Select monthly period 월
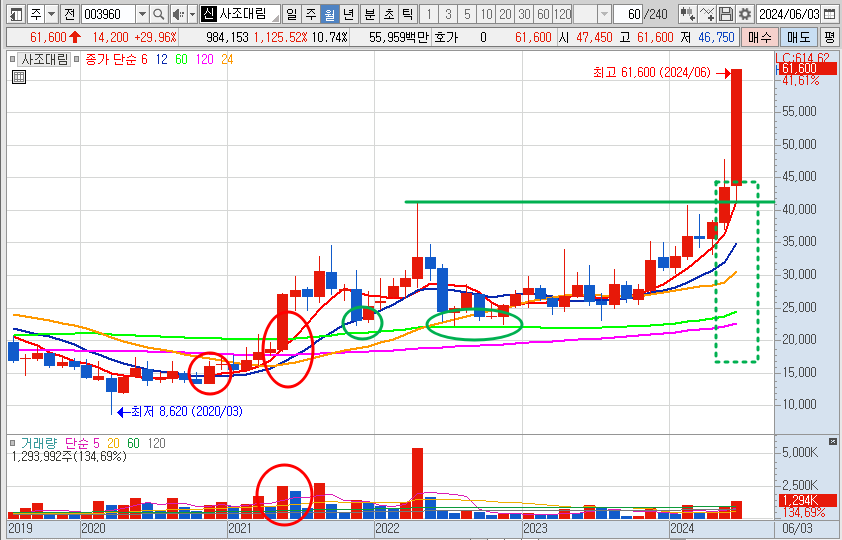The image size is (842, 540). coord(329,14)
